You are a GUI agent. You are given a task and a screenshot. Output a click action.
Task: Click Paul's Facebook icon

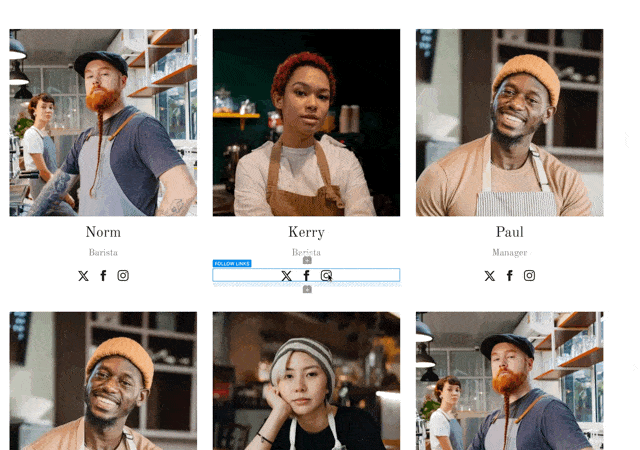coord(509,276)
